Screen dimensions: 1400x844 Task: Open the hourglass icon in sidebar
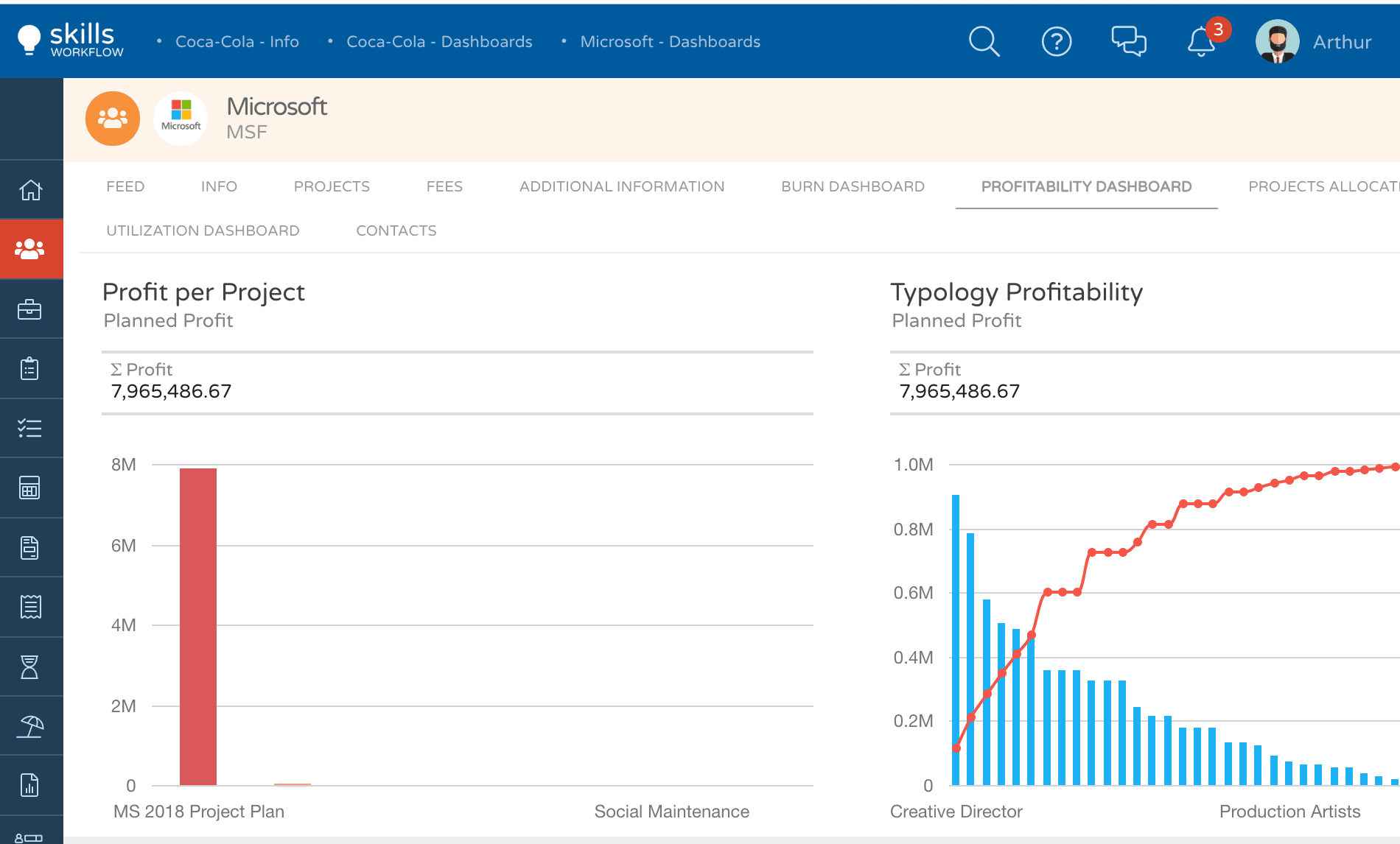point(31,667)
